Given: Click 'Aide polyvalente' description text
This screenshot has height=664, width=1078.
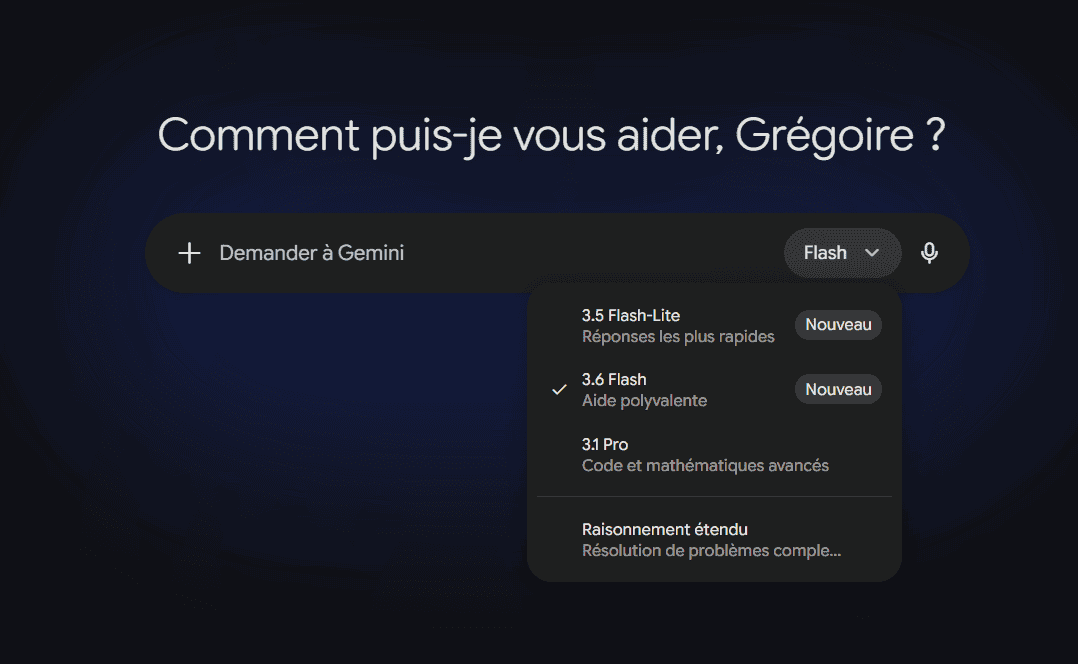Looking at the screenshot, I should pos(644,401).
